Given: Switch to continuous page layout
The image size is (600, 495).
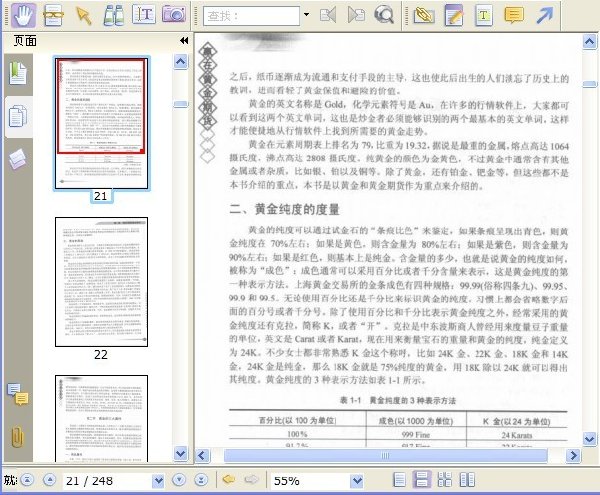Looking at the screenshot, I should [x=422, y=480].
